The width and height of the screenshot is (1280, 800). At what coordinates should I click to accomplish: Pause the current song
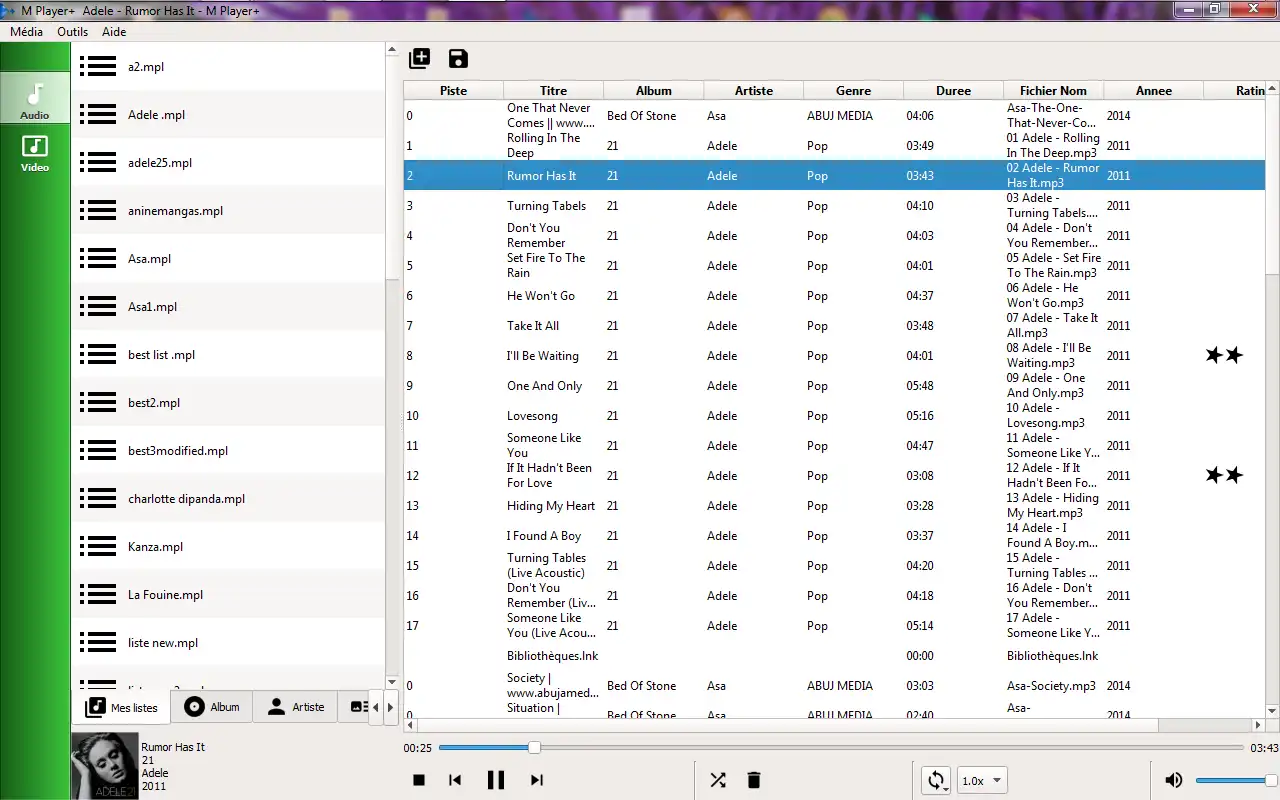click(x=496, y=780)
